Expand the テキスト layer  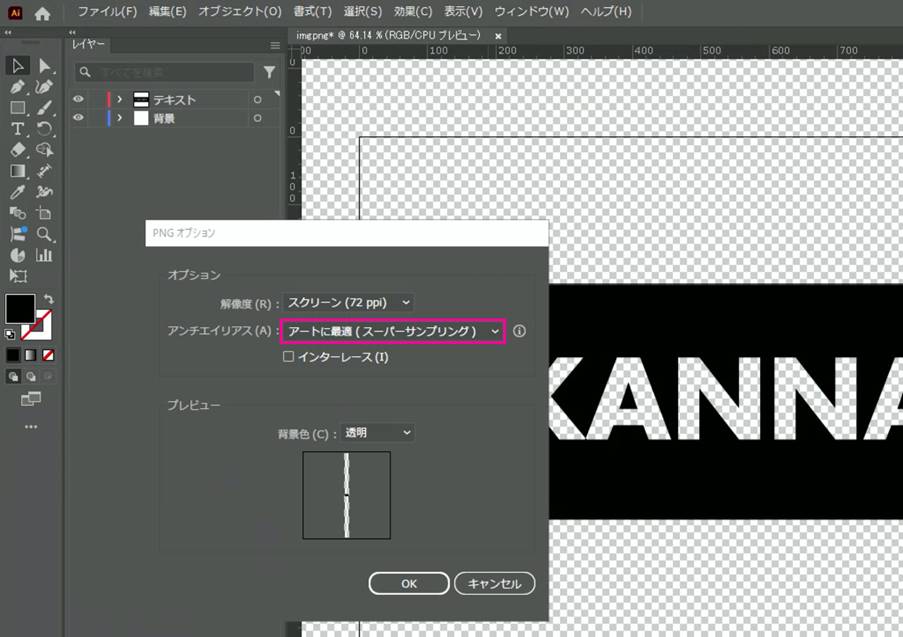tap(120, 98)
